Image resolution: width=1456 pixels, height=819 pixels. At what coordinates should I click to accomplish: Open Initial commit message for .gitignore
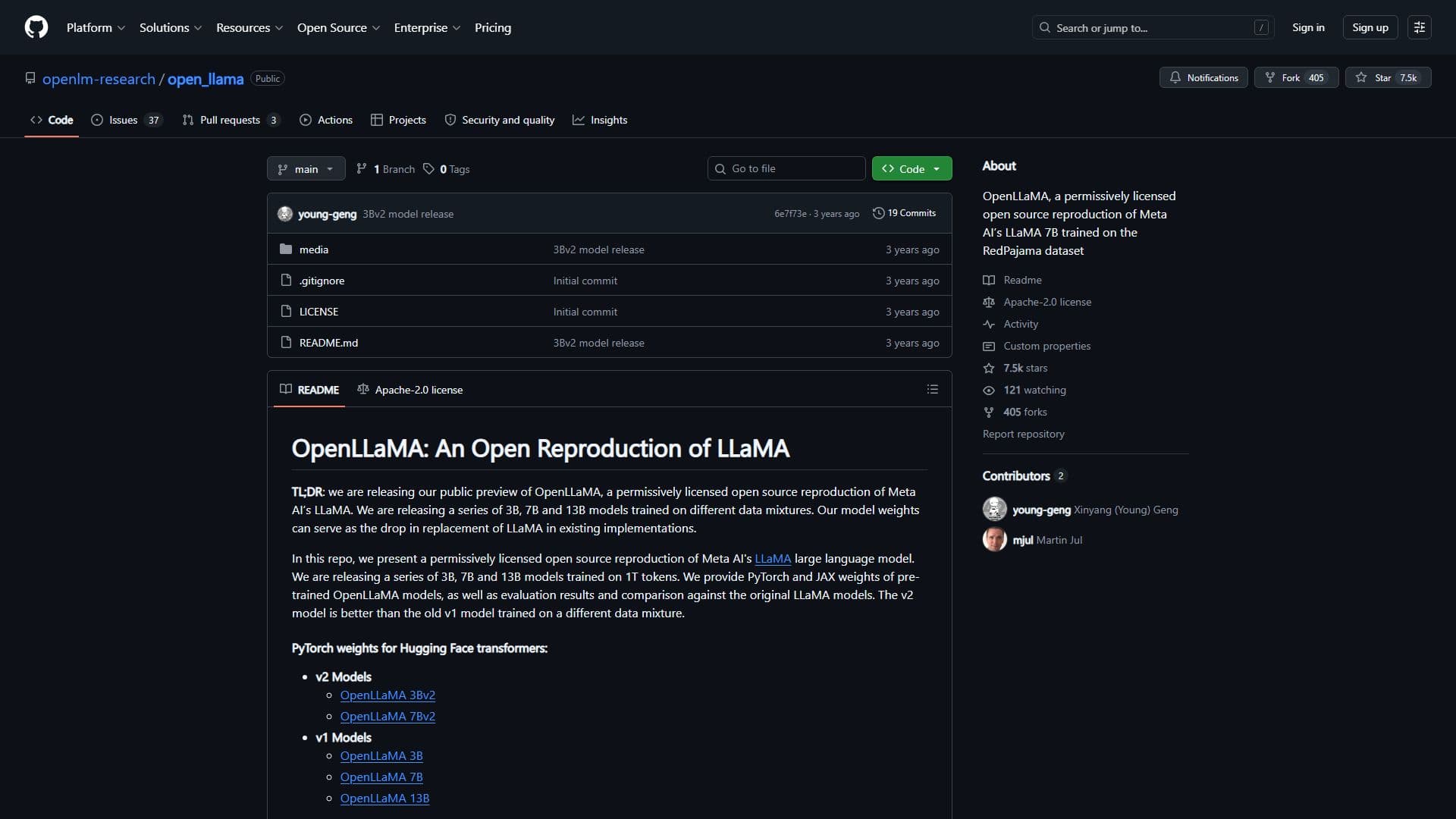point(585,281)
